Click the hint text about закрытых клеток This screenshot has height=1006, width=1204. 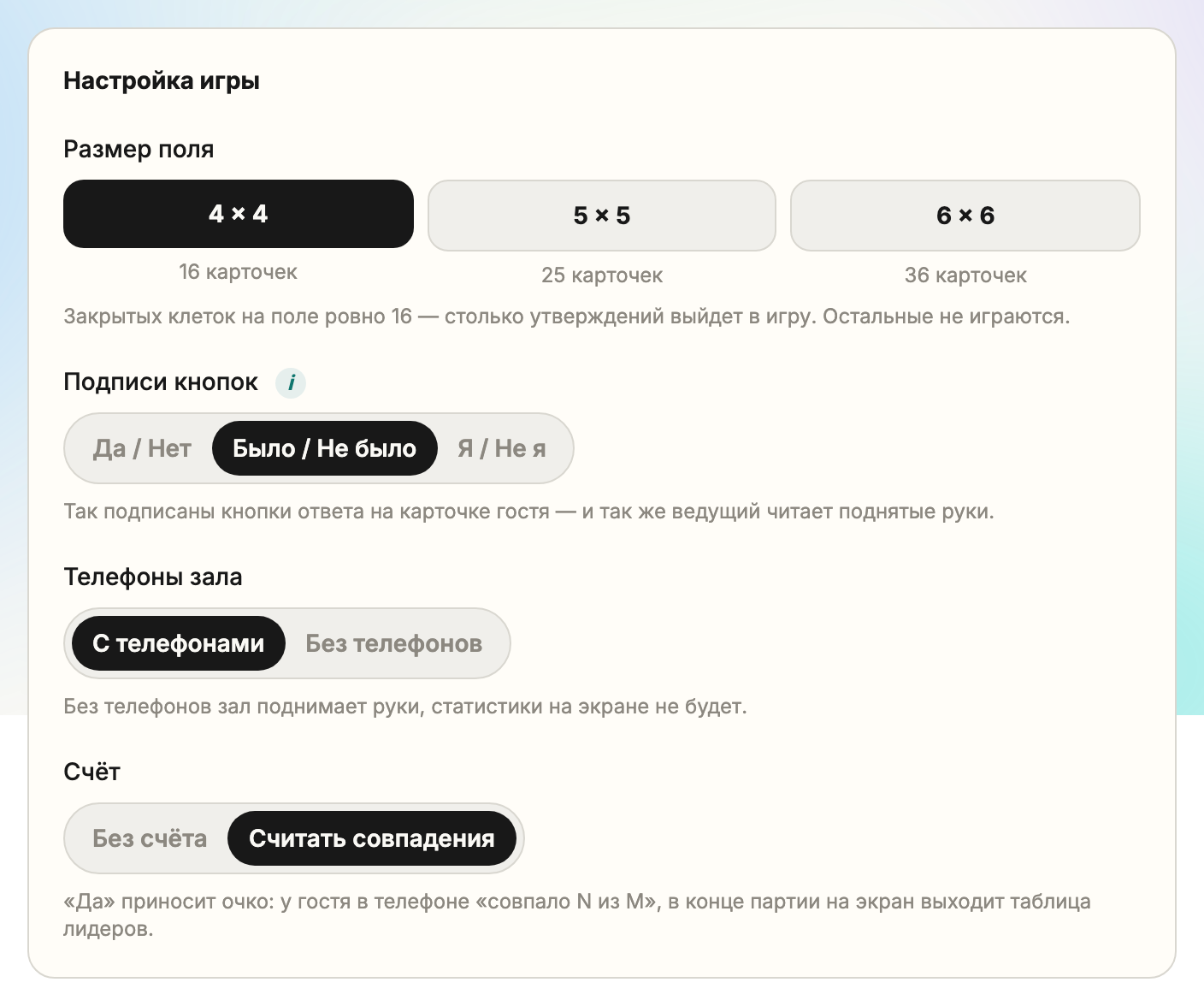click(567, 317)
